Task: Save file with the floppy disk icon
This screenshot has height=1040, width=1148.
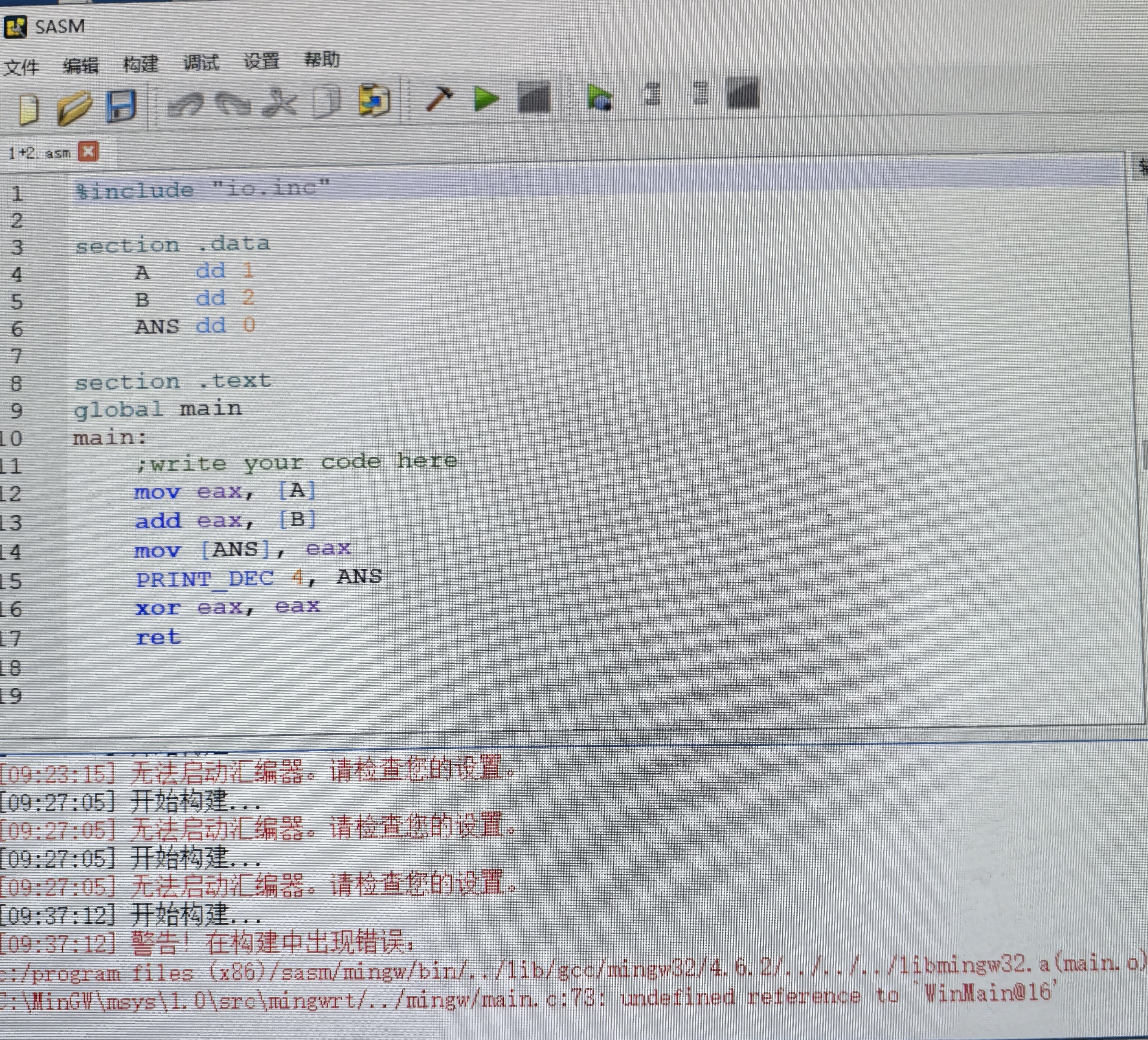Action: point(121,105)
